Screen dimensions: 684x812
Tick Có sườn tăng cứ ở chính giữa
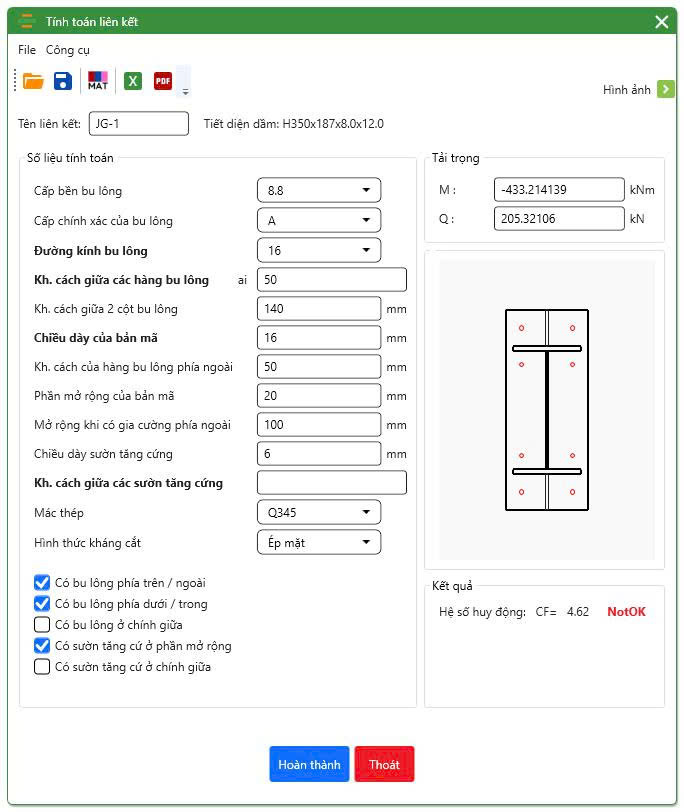coord(42,667)
